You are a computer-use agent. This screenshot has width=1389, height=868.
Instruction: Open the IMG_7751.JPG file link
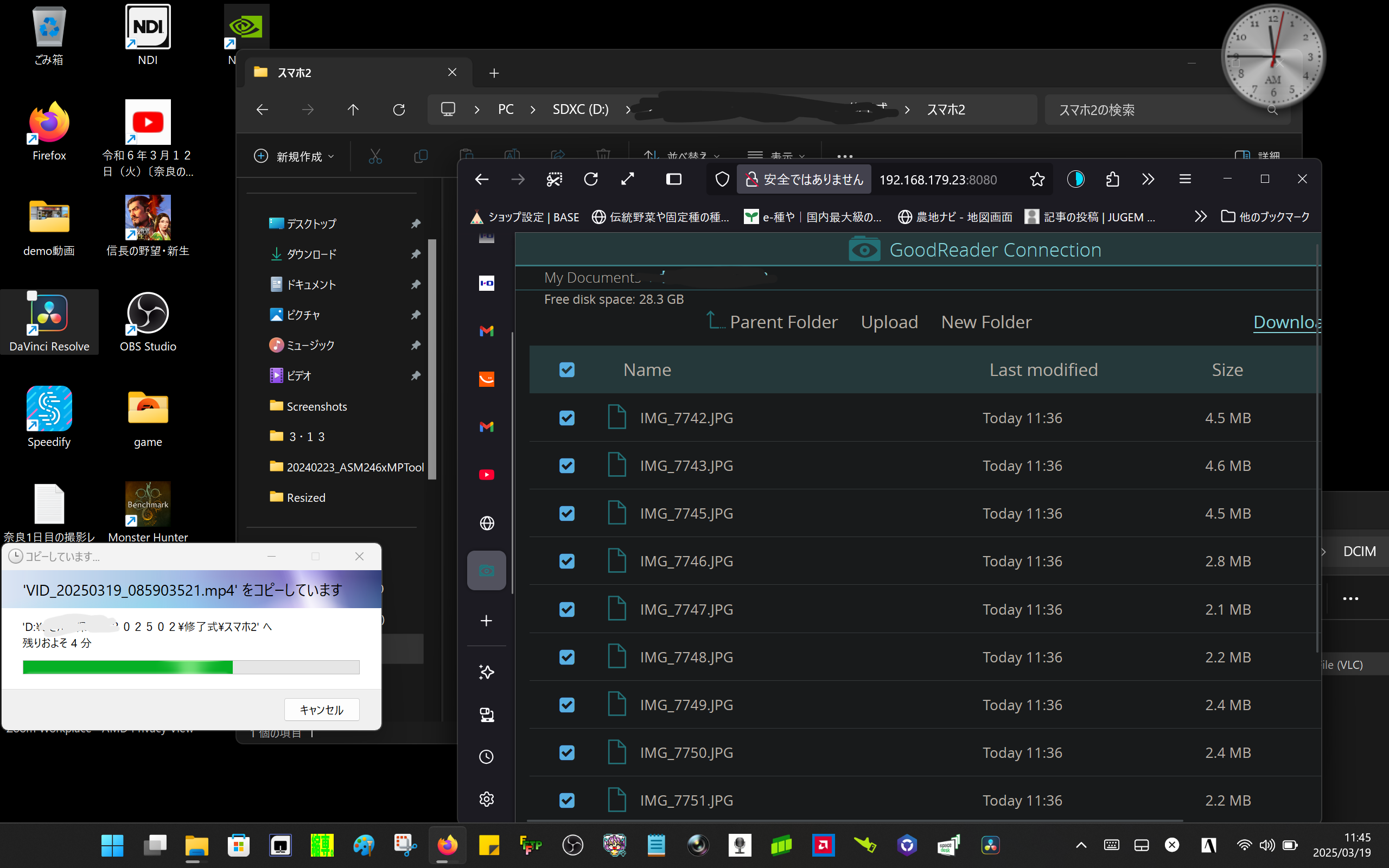pyautogui.click(x=686, y=800)
